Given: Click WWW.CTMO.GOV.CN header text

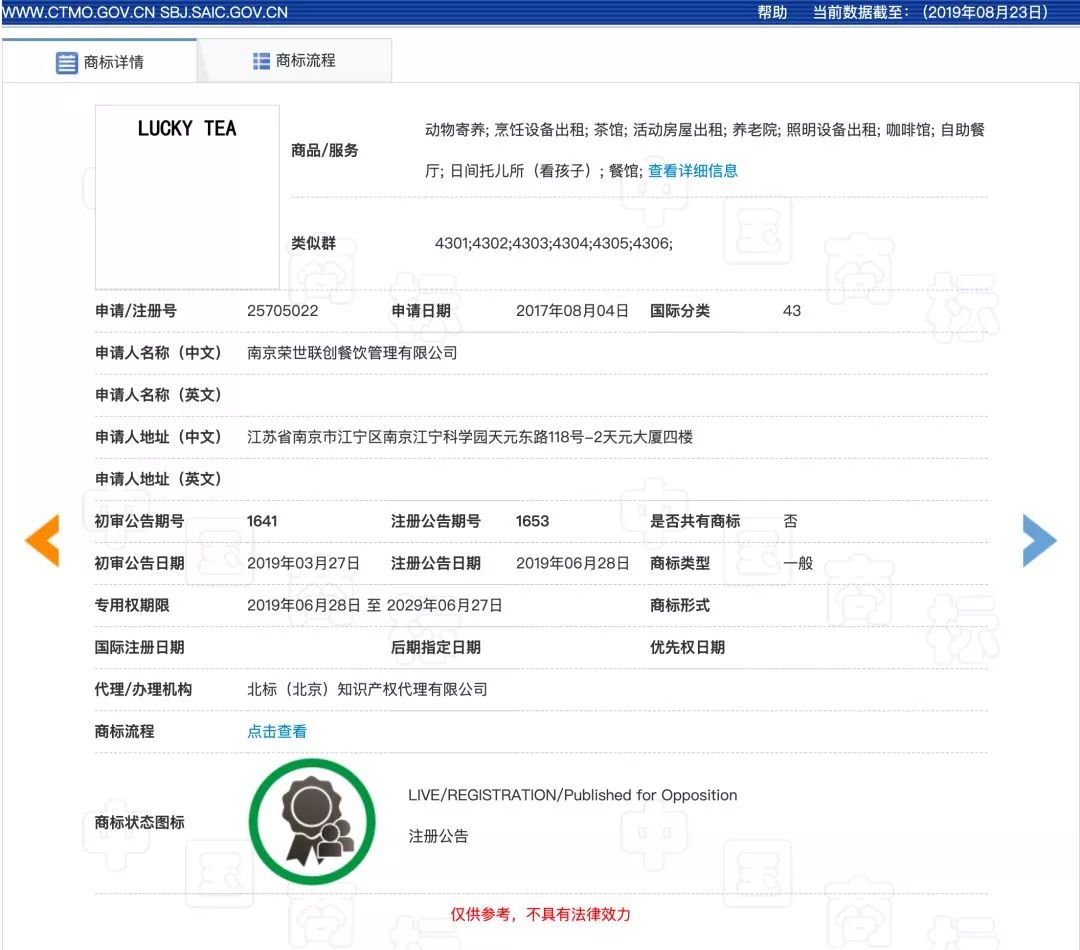Looking at the screenshot, I should click(79, 12).
